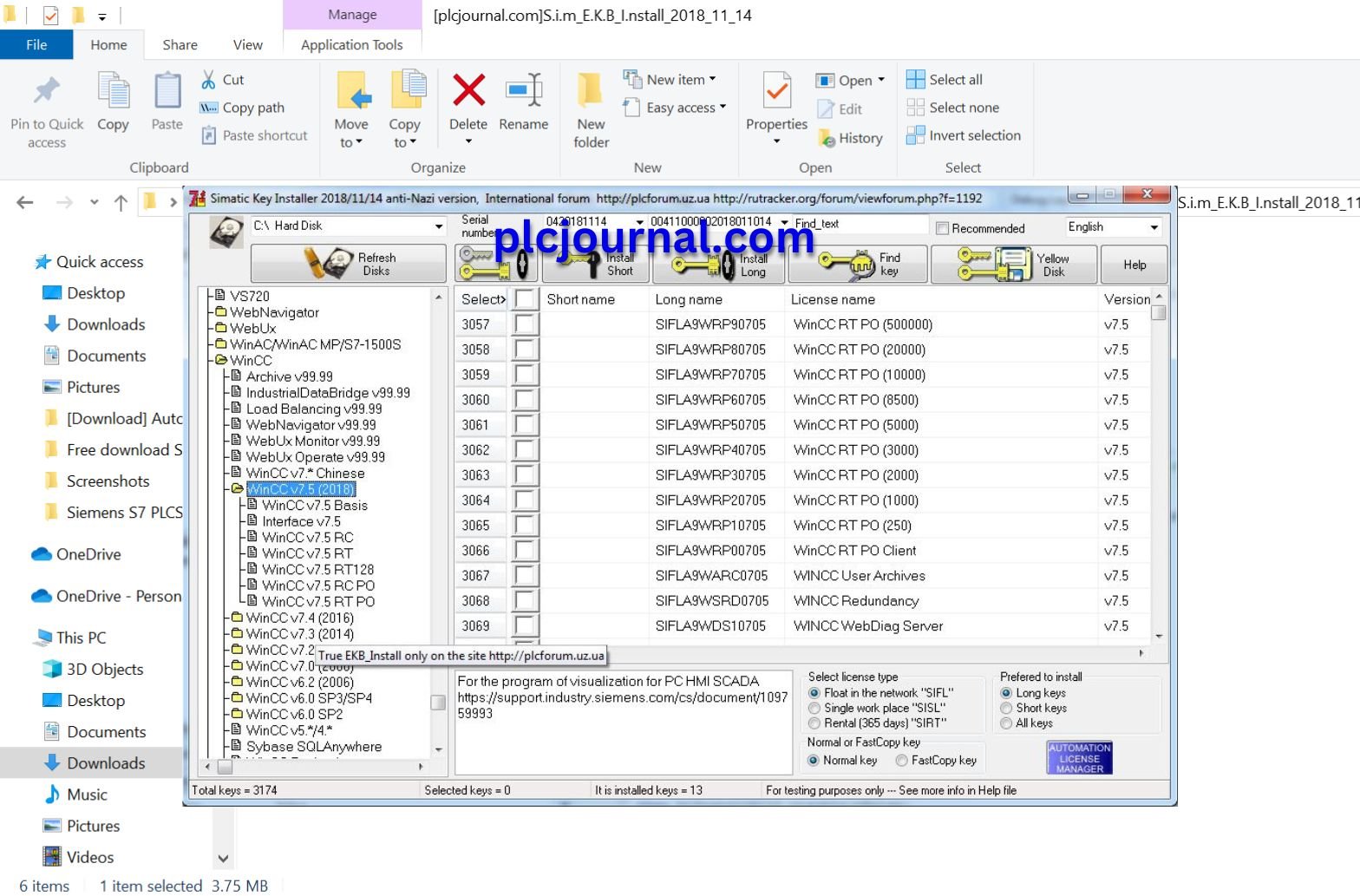Open the Application Tools tab

coord(351,45)
